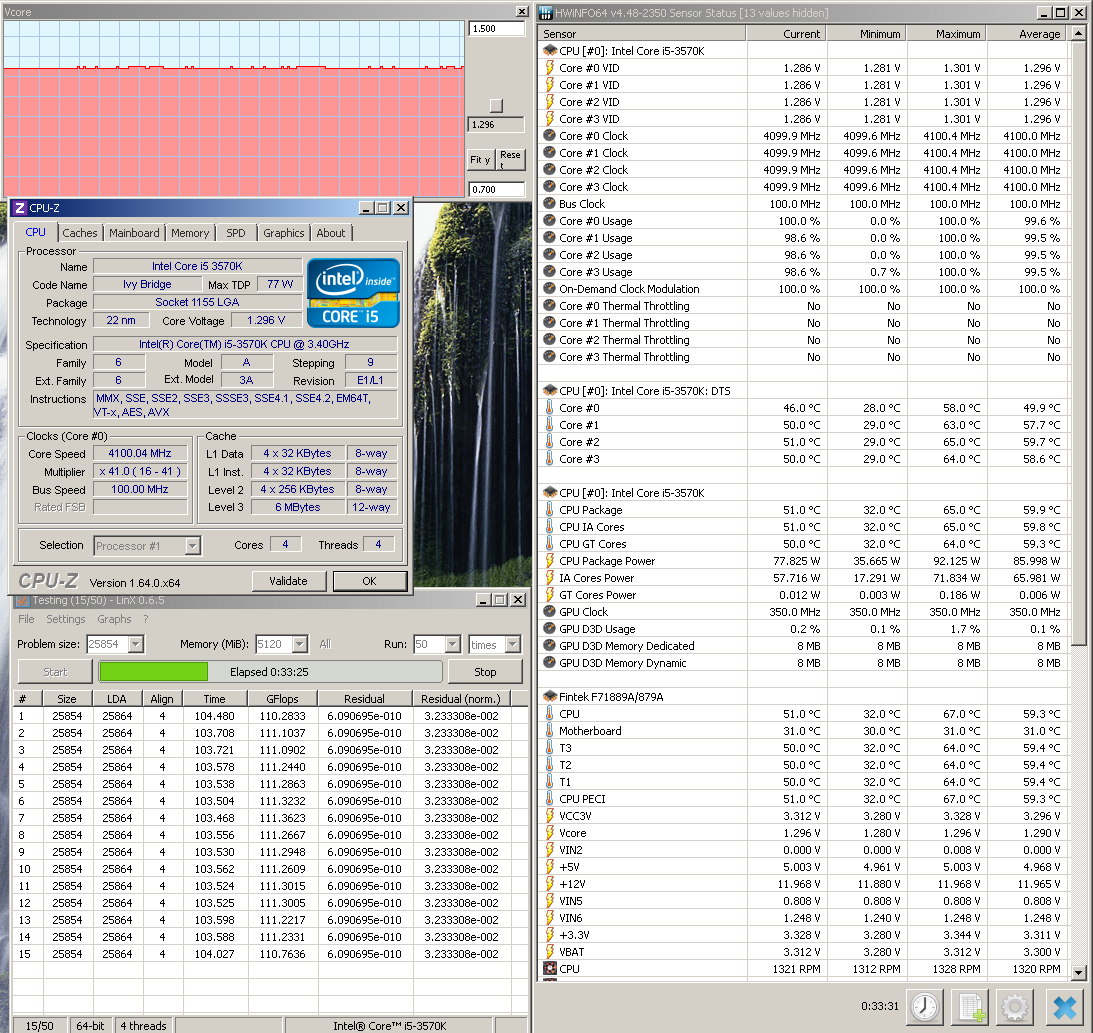Click the Maximum column header in HWiNFO
1093x1033 pixels.
click(x=947, y=33)
